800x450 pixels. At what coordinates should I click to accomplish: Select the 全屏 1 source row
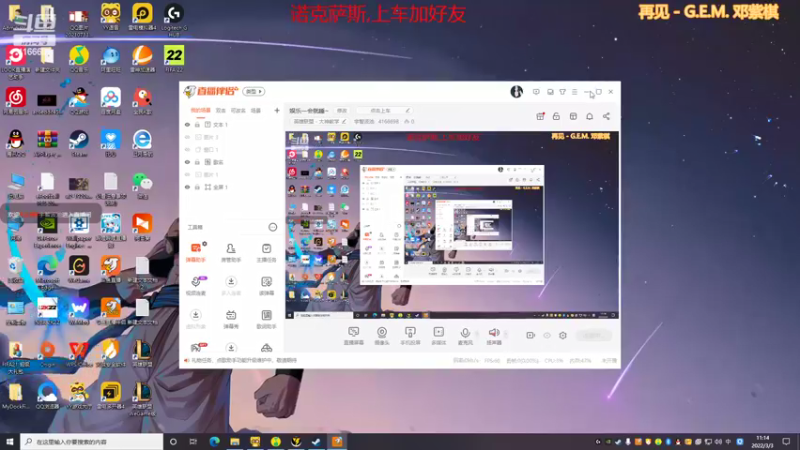232,187
